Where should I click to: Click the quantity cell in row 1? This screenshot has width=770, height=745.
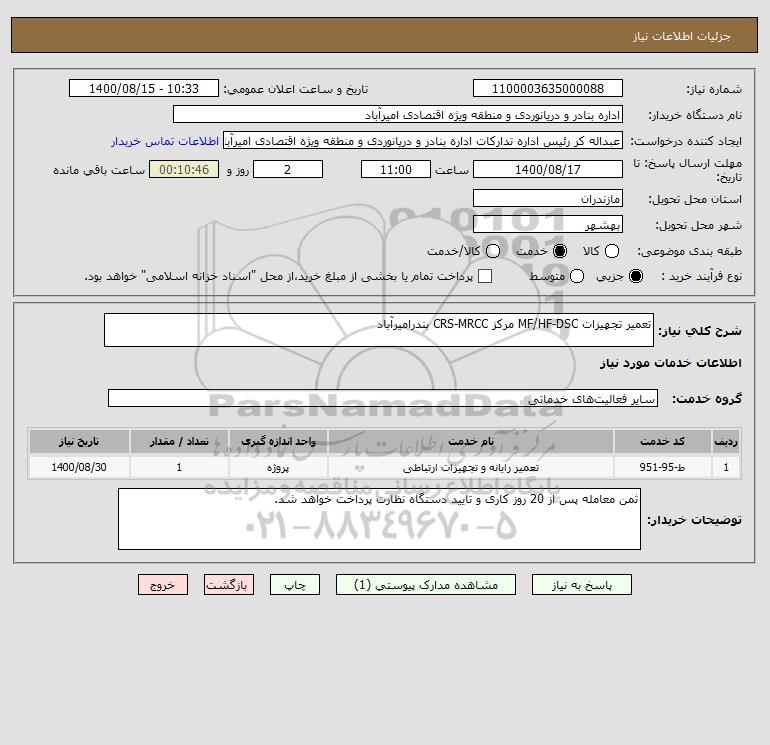[179, 467]
